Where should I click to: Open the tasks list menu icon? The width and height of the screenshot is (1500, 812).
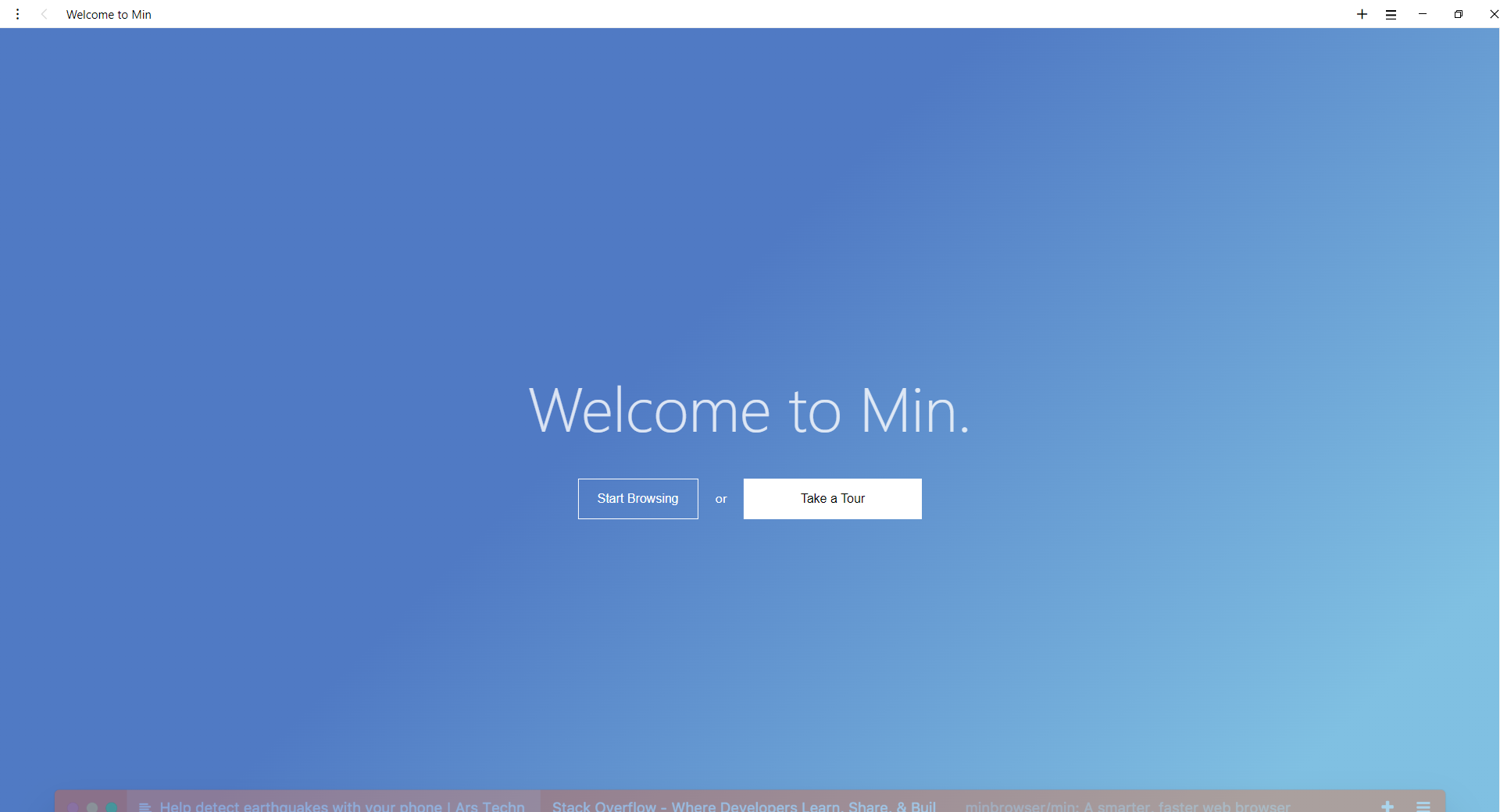(x=1391, y=14)
